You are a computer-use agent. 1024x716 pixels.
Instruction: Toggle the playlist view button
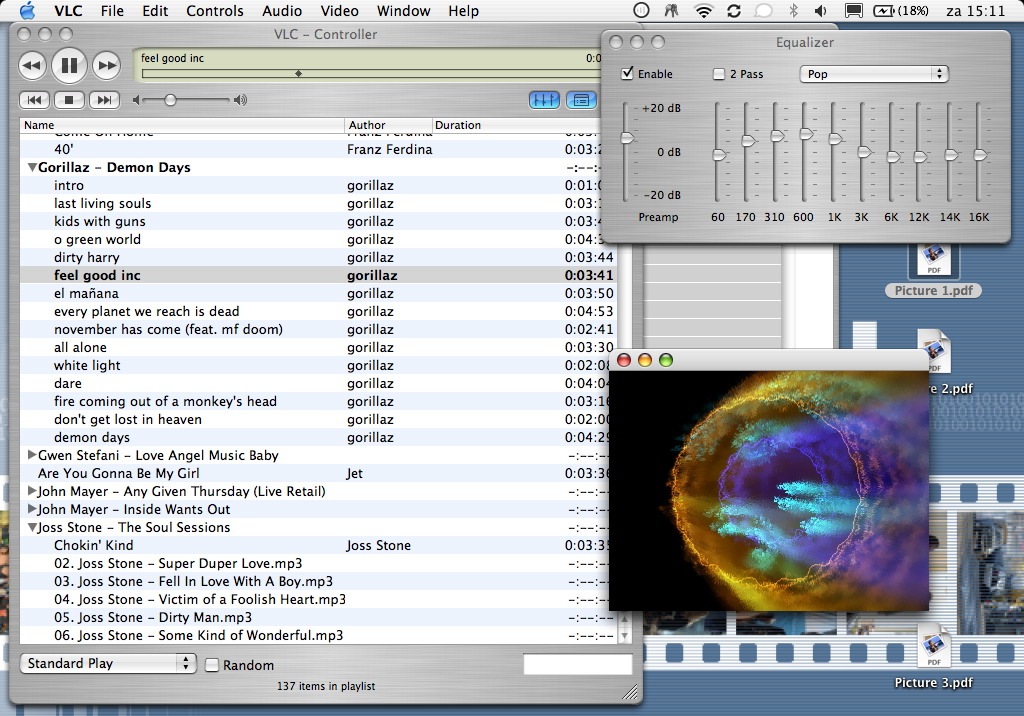(581, 100)
